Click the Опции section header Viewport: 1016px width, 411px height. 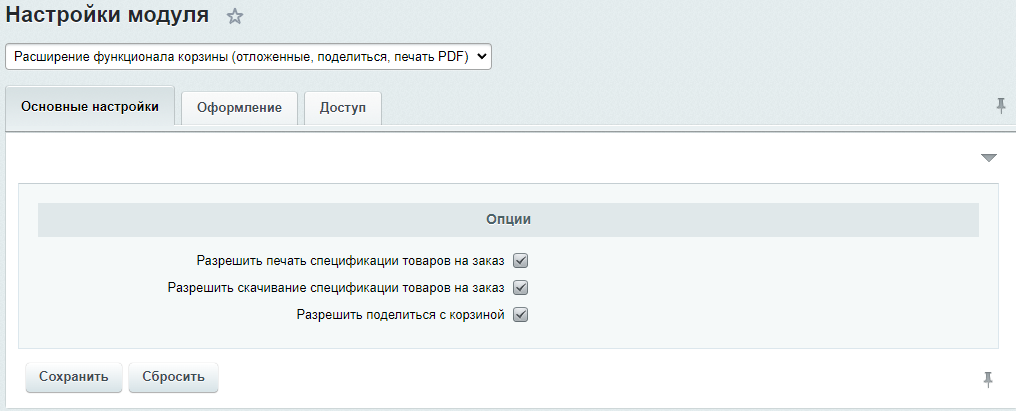tap(508, 219)
